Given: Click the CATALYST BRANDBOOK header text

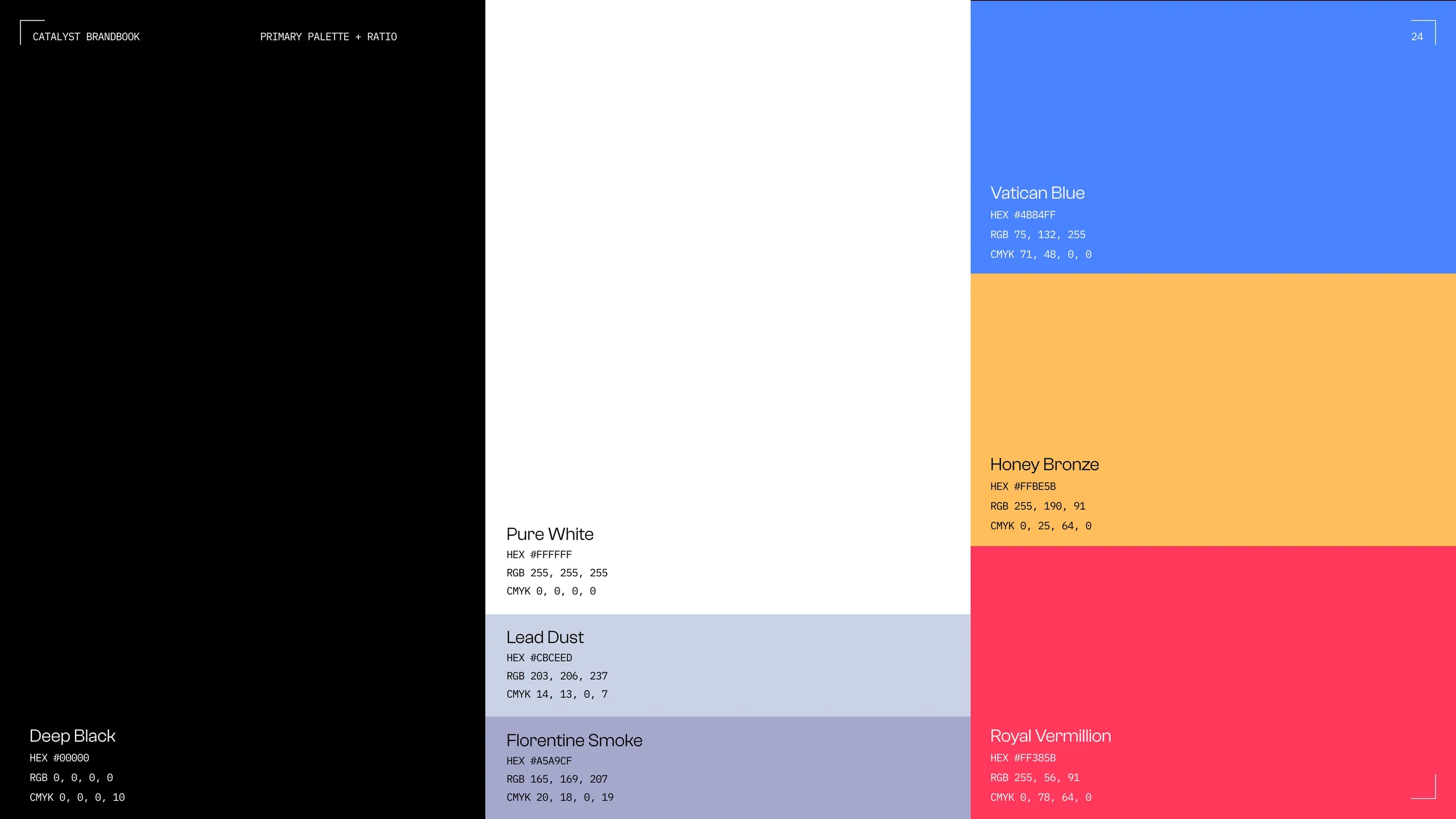Looking at the screenshot, I should (x=86, y=37).
